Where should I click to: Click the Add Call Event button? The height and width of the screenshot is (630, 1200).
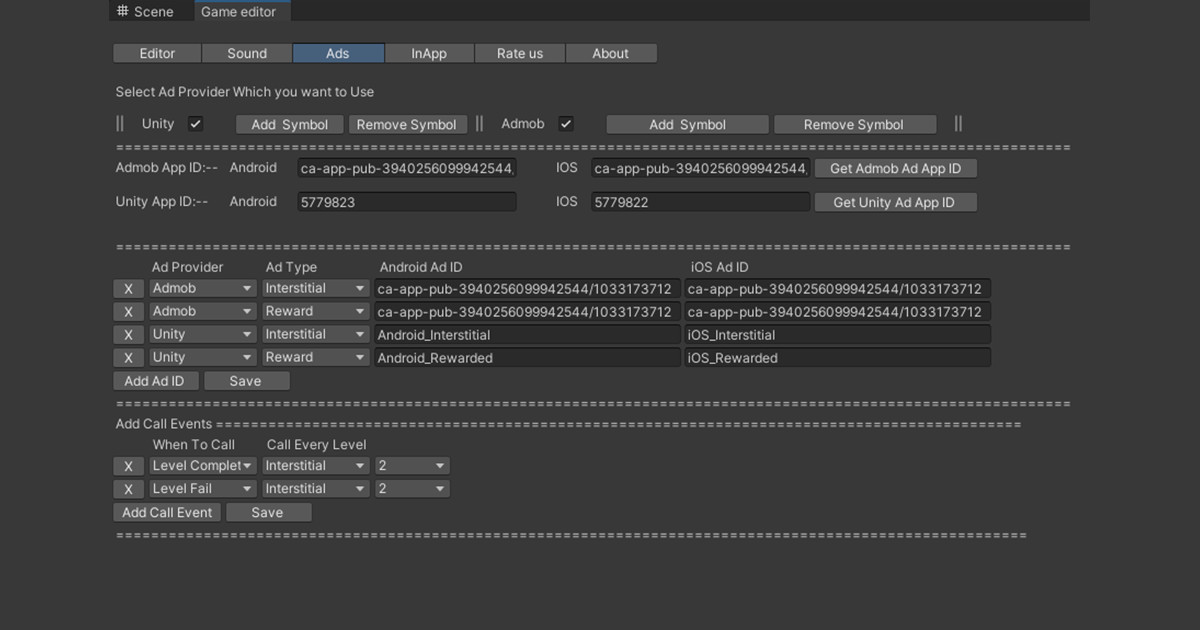tap(167, 513)
